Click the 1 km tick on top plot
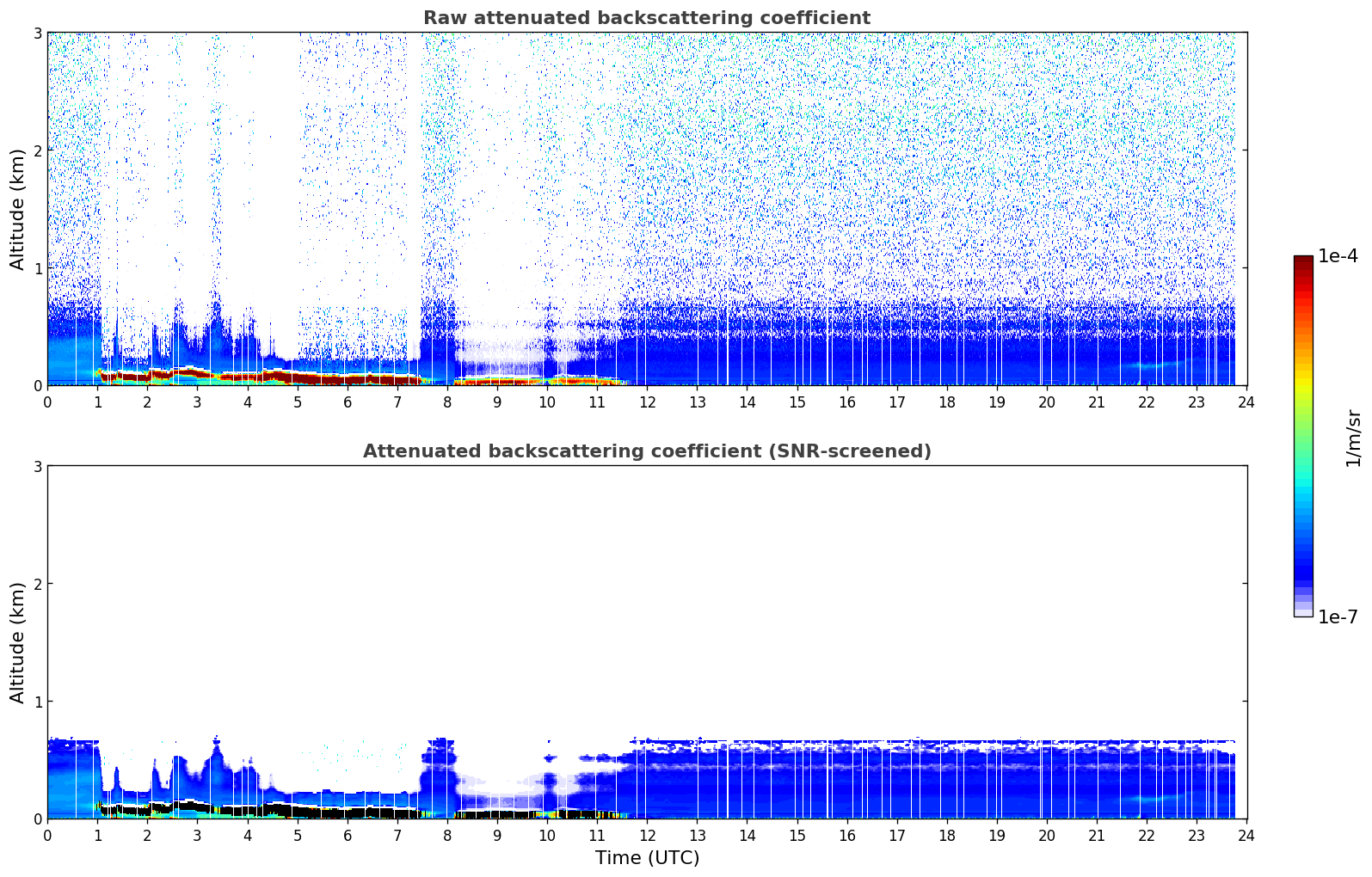1372x877 pixels. coord(38,268)
